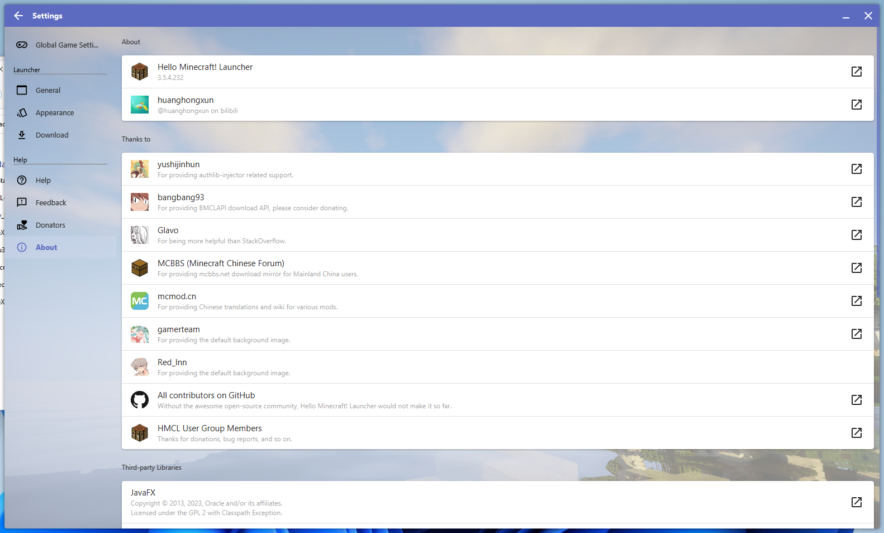Open external link for yushijinhun
This screenshot has height=533, width=884.
pos(856,169)
